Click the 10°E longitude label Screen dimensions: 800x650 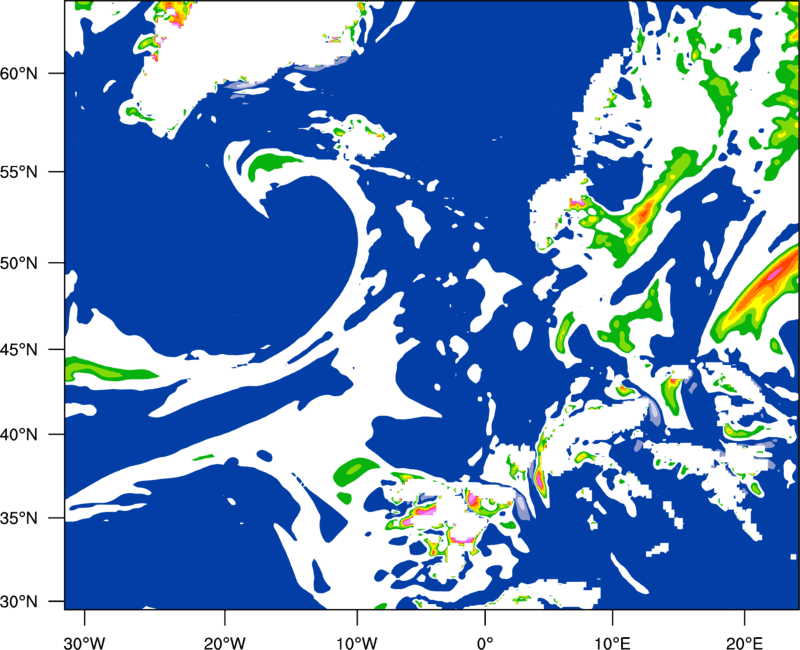coord(612,643)
